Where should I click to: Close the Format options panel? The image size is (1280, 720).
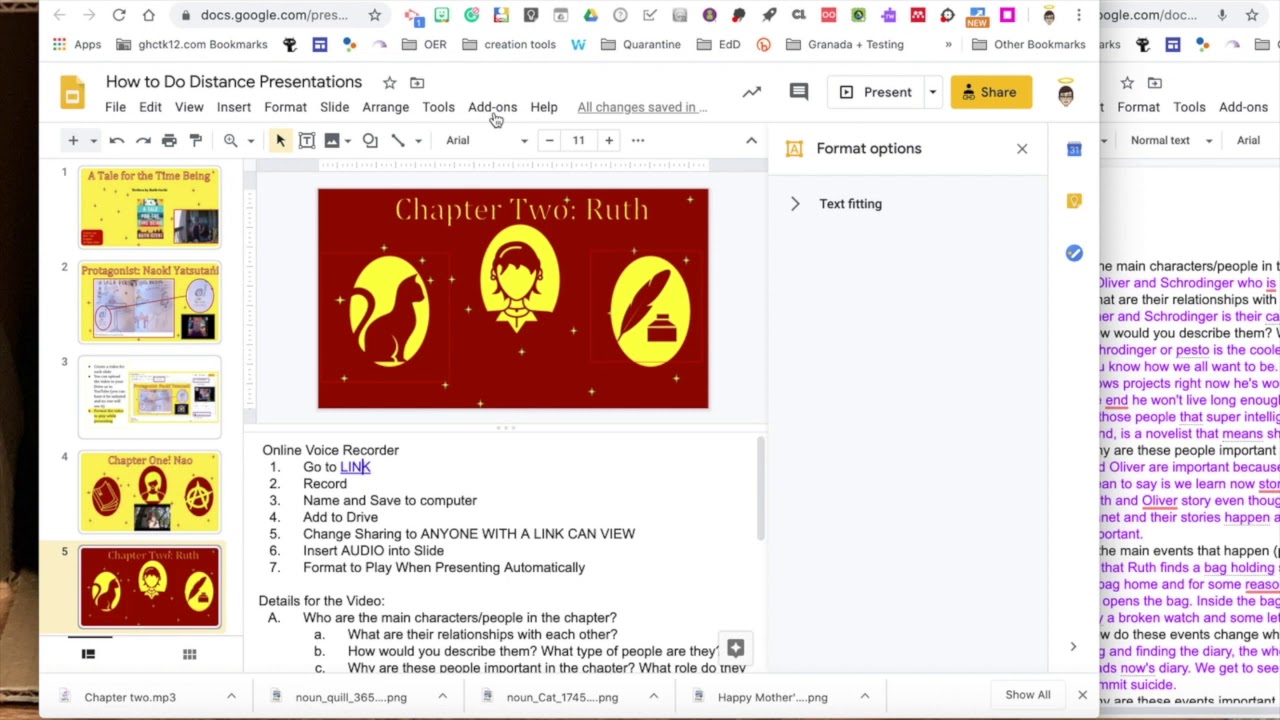1022,149
